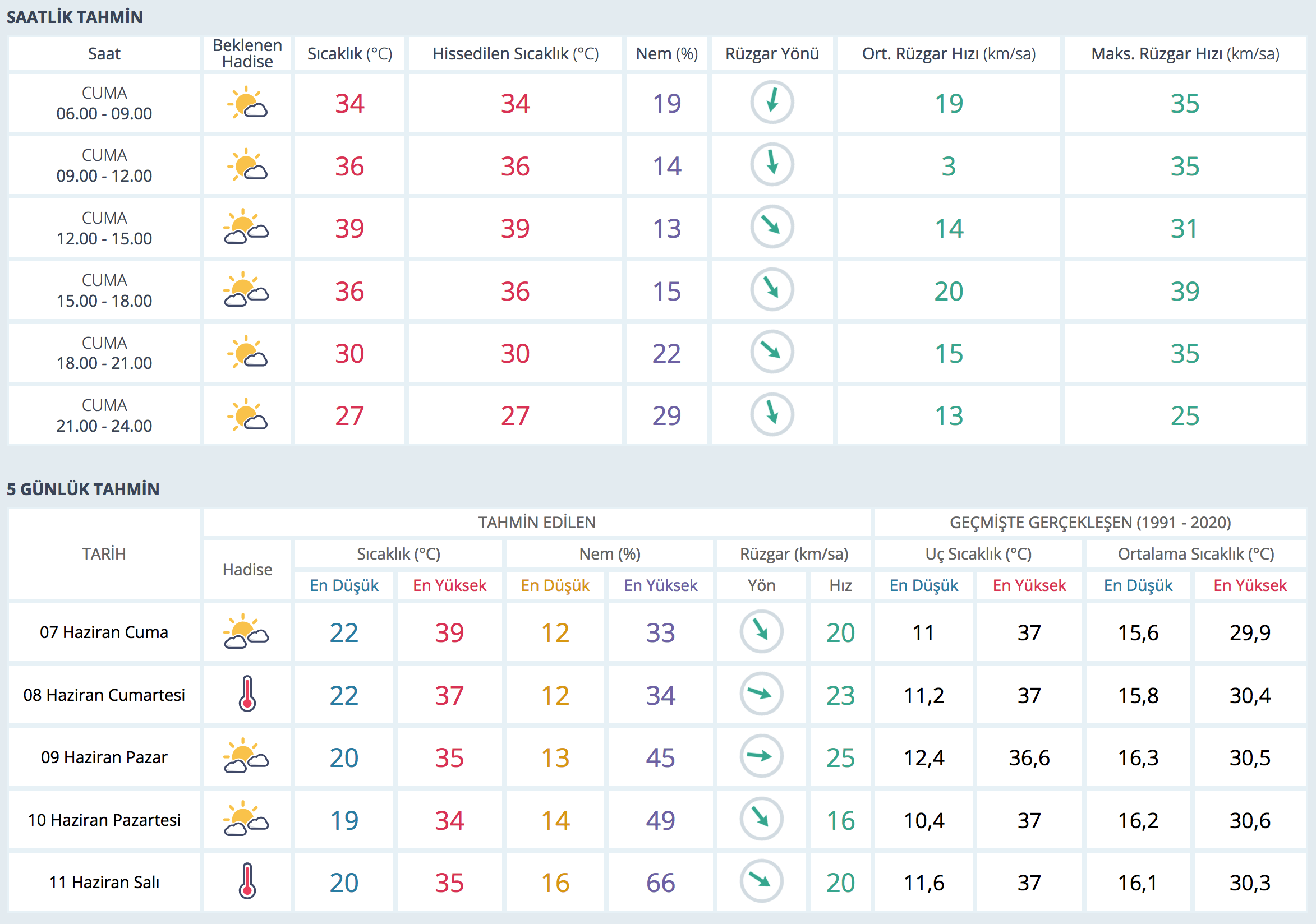Click wind direction icon for Cuma 12.00 - 15.00
The image size is (1316, 924).
tap(771, 227)
